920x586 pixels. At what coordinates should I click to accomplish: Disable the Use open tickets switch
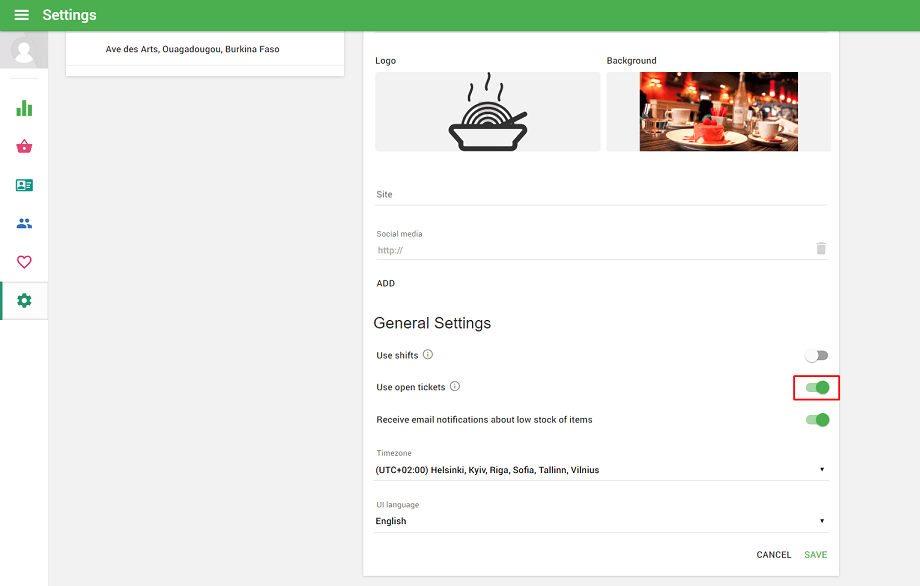817,388
